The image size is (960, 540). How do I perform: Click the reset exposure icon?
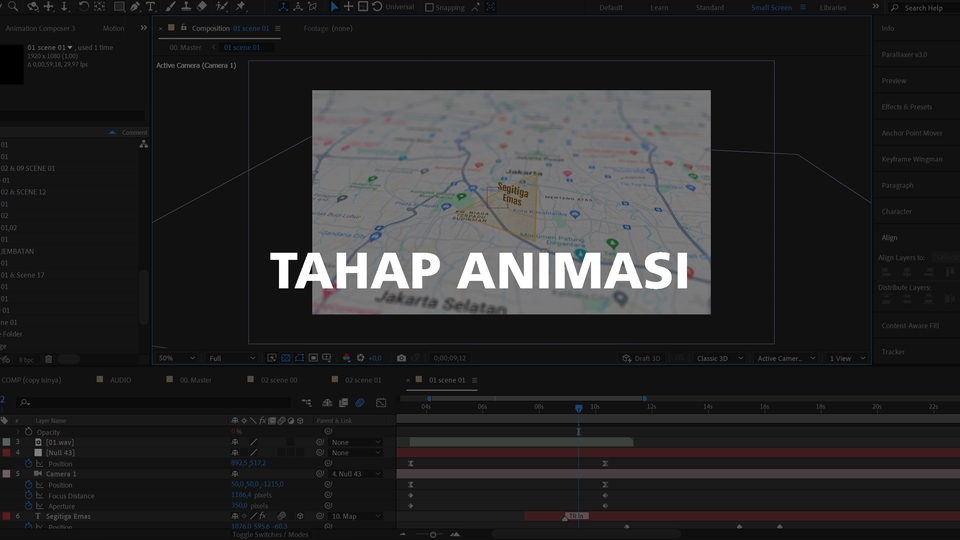pos(361,358)
